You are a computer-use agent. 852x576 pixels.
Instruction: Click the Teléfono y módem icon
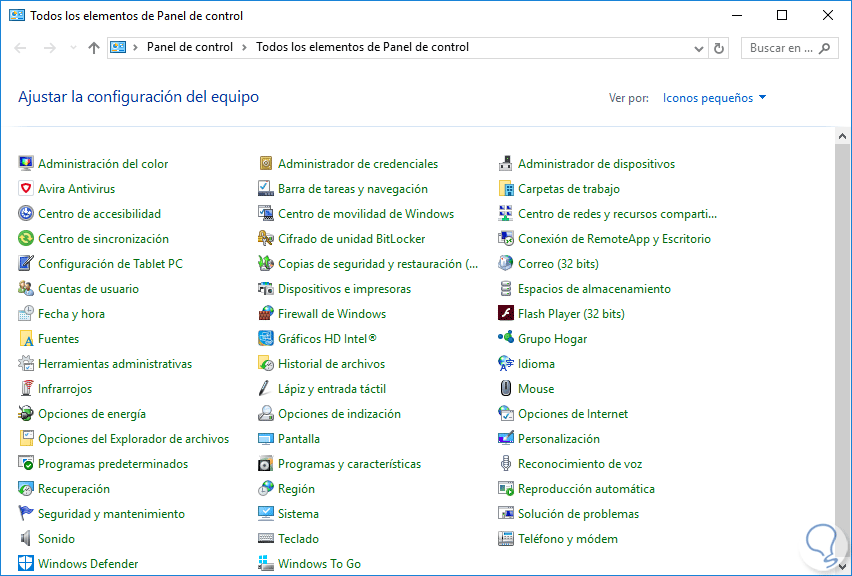pyautogui.click(x=505, y=539)
